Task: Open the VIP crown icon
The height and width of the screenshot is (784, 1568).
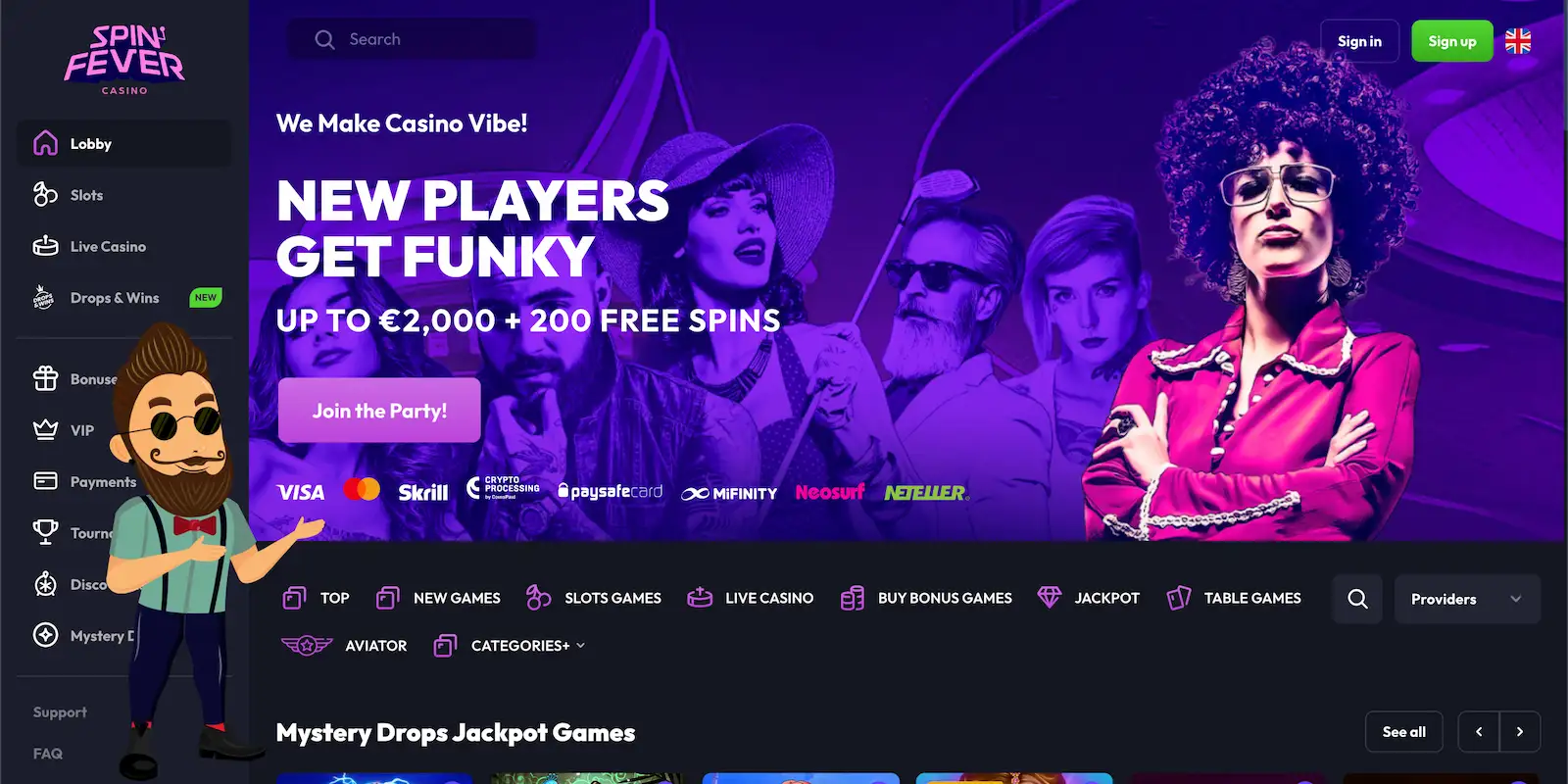Action: tap(45, 429)
